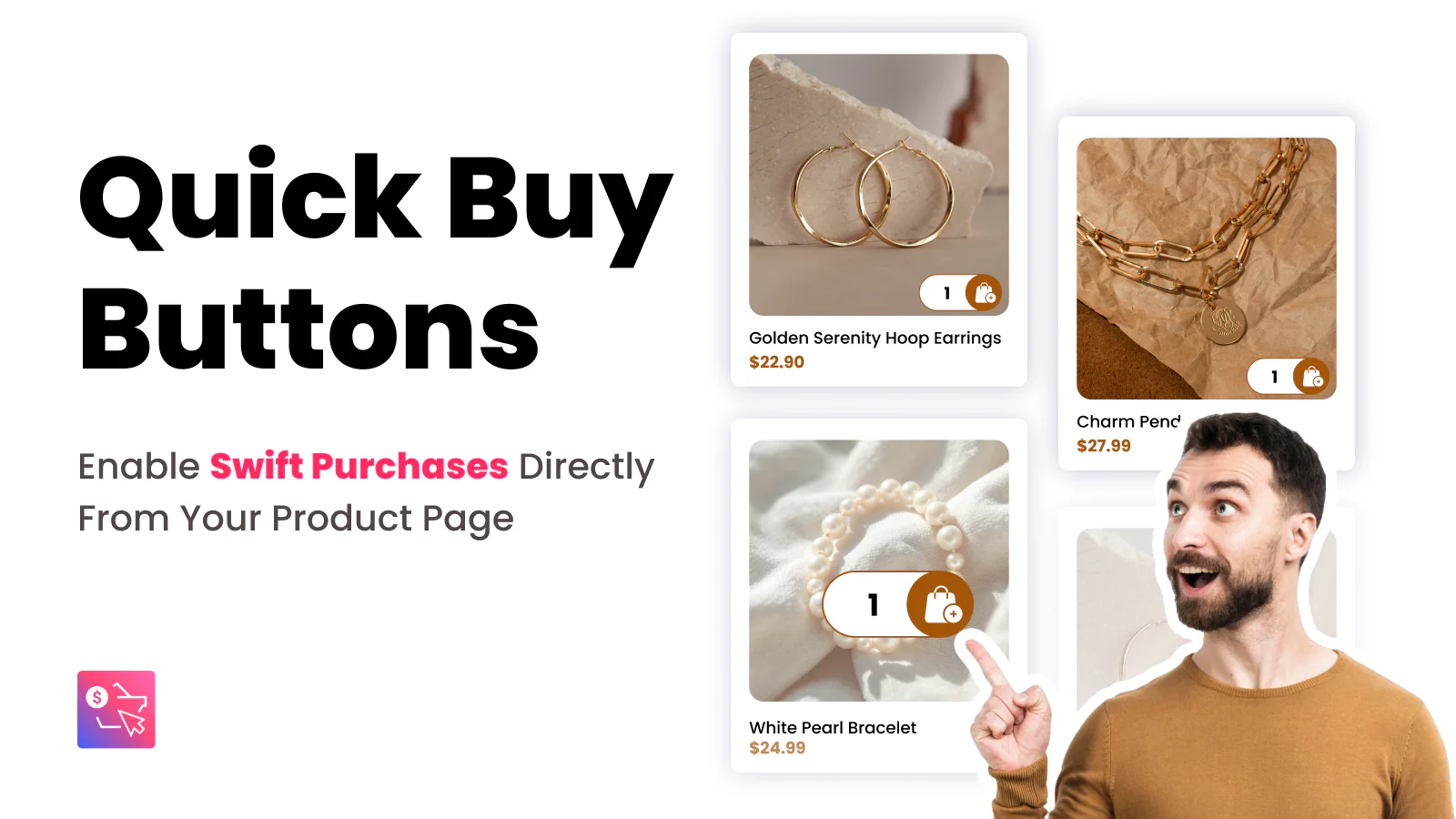Image resolution: width=1456 pixels, height=819 pixels.
Task: Click the Quick Buy Buttons headline
Action: [376, 262]
